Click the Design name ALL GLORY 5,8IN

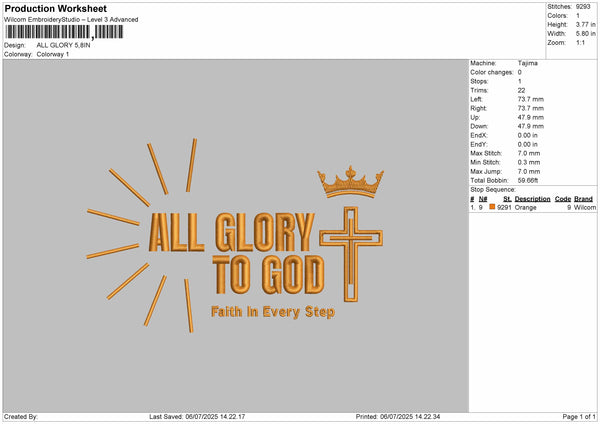tap(64, 45)
